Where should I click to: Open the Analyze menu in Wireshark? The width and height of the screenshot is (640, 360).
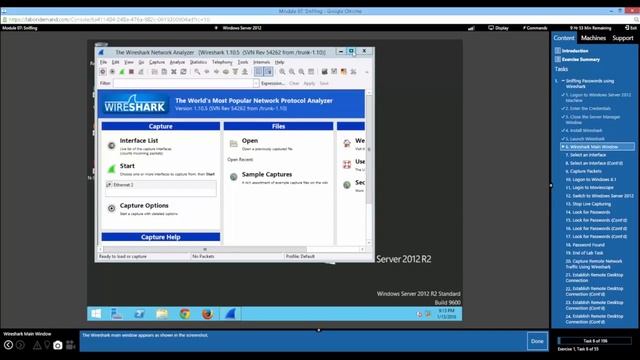pyautogui.click(x=177, y=62)
